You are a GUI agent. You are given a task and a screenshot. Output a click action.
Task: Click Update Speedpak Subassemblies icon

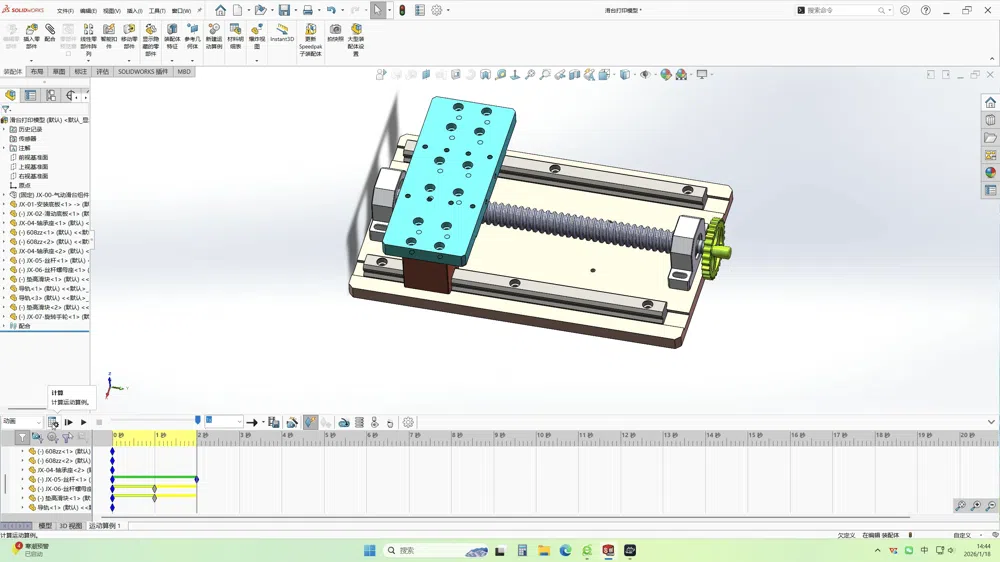[311, 29]
